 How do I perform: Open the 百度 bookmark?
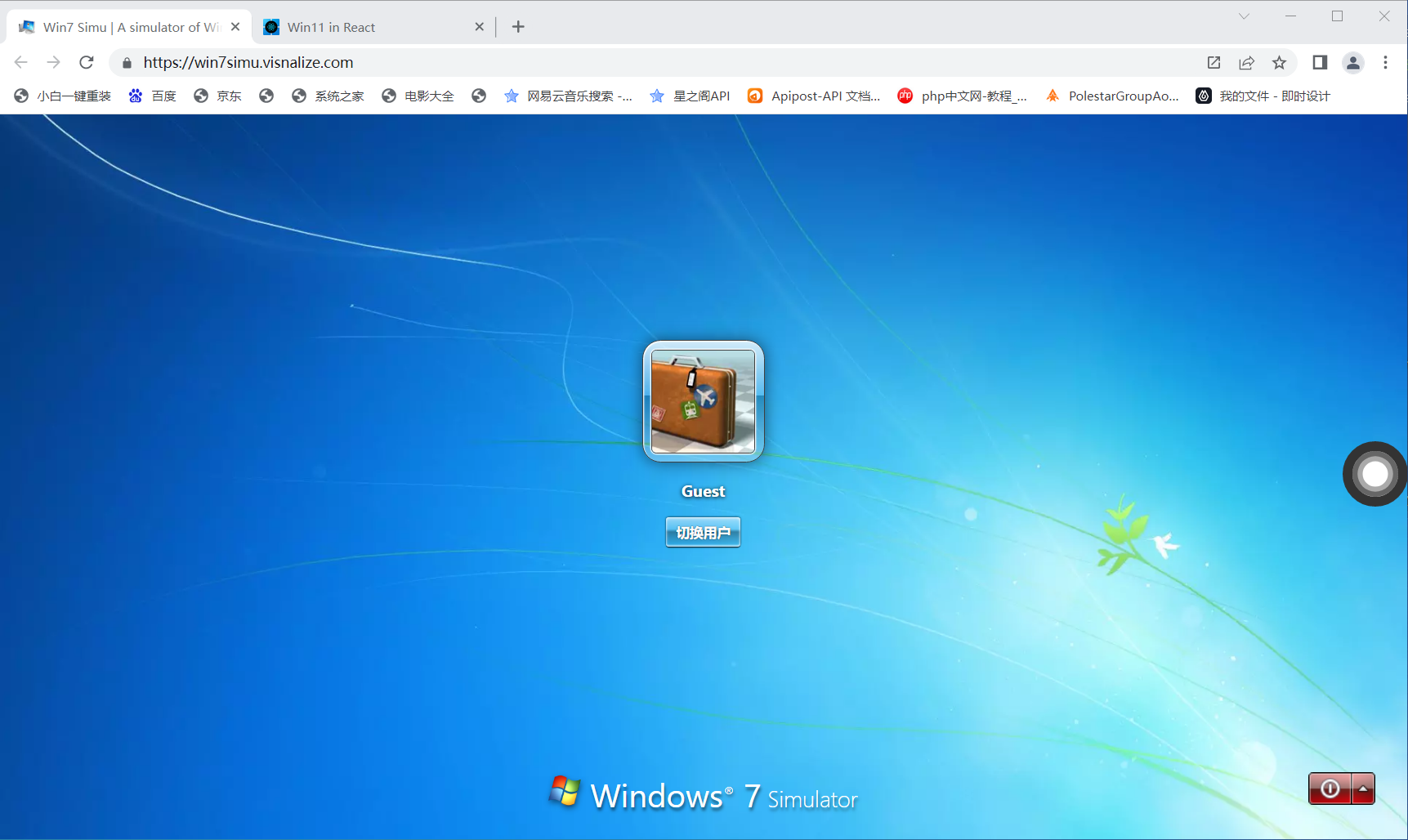(x=152, y=96)
